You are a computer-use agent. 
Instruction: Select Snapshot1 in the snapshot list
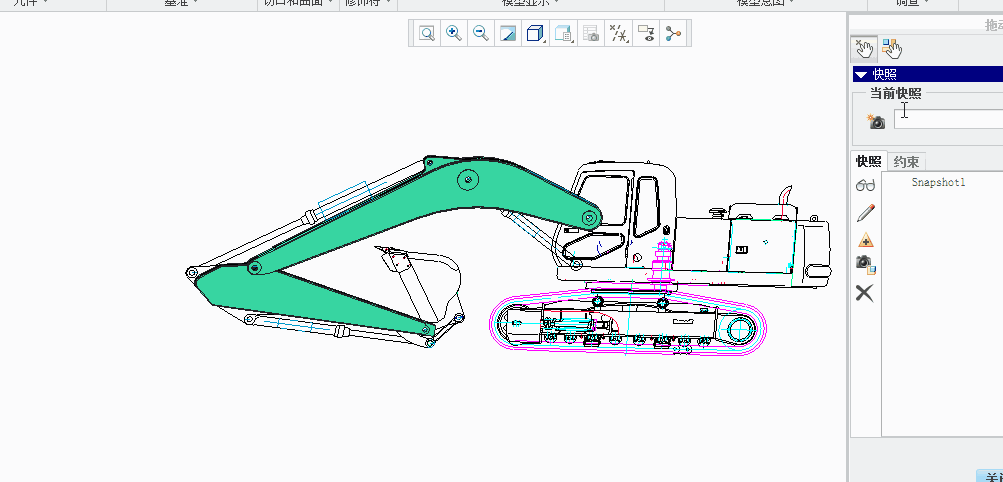[x=938, y=183]
